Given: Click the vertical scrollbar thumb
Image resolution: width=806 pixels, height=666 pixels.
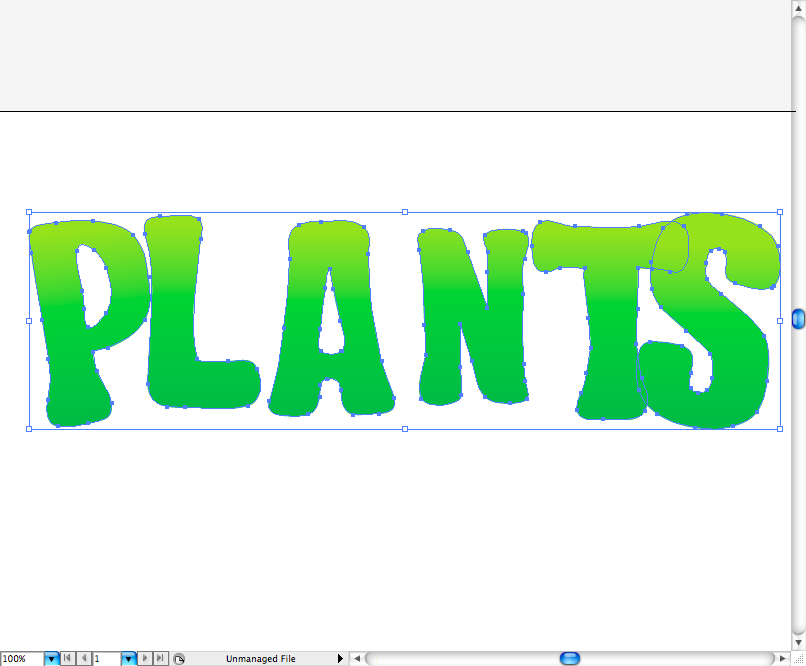Looking at the screenshot, I should 798,319.
